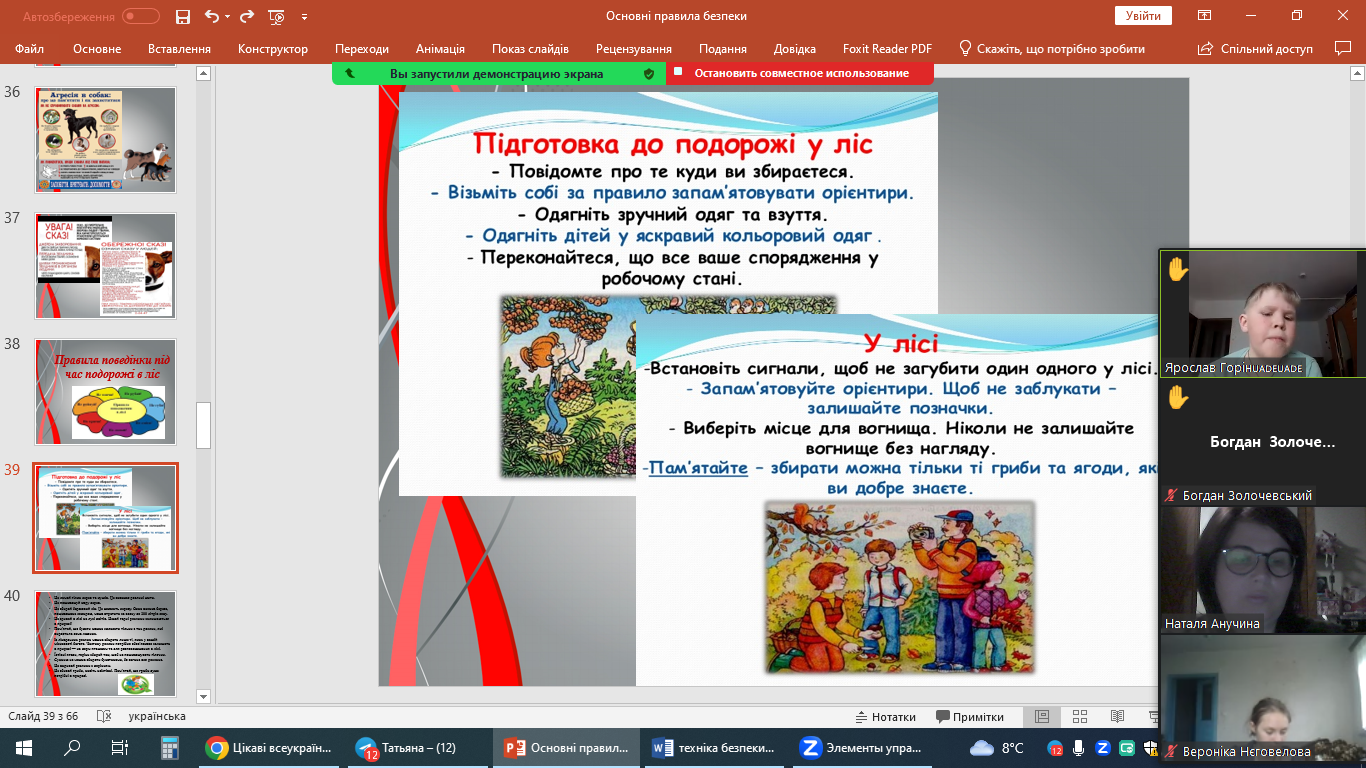The width and height of the screenshot is (1366, 768).
Task: Open Calculator icon on taskbar
Action: point(169,747)
